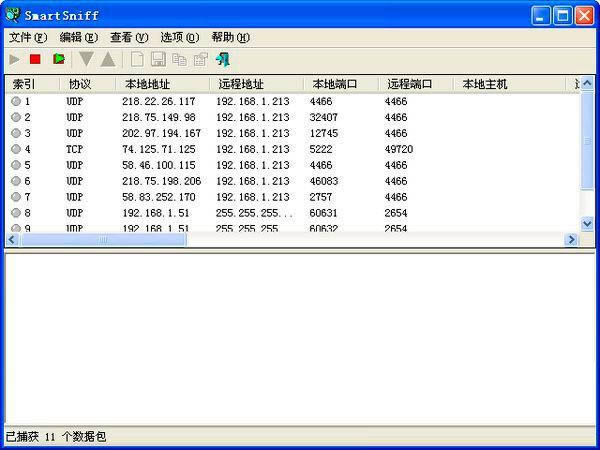Open the 帮助(H) menu
The height and width of the screenshot is (450, 600).
coord(230,38)
